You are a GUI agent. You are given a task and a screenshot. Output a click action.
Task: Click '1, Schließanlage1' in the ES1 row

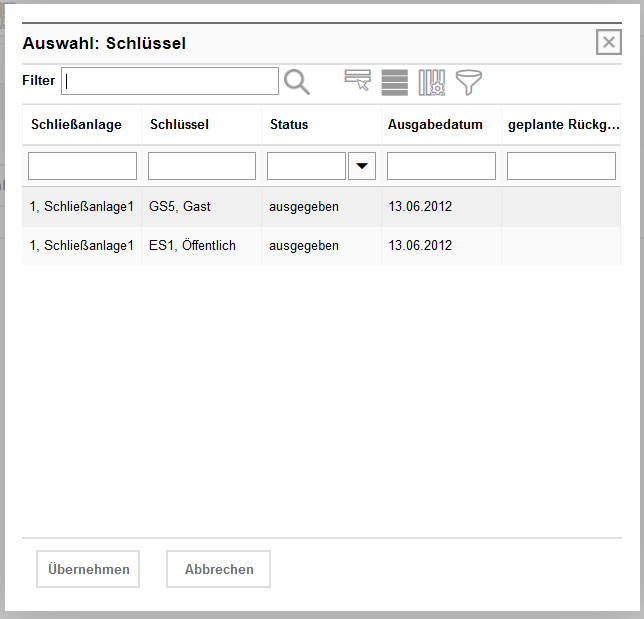(82, 245)
